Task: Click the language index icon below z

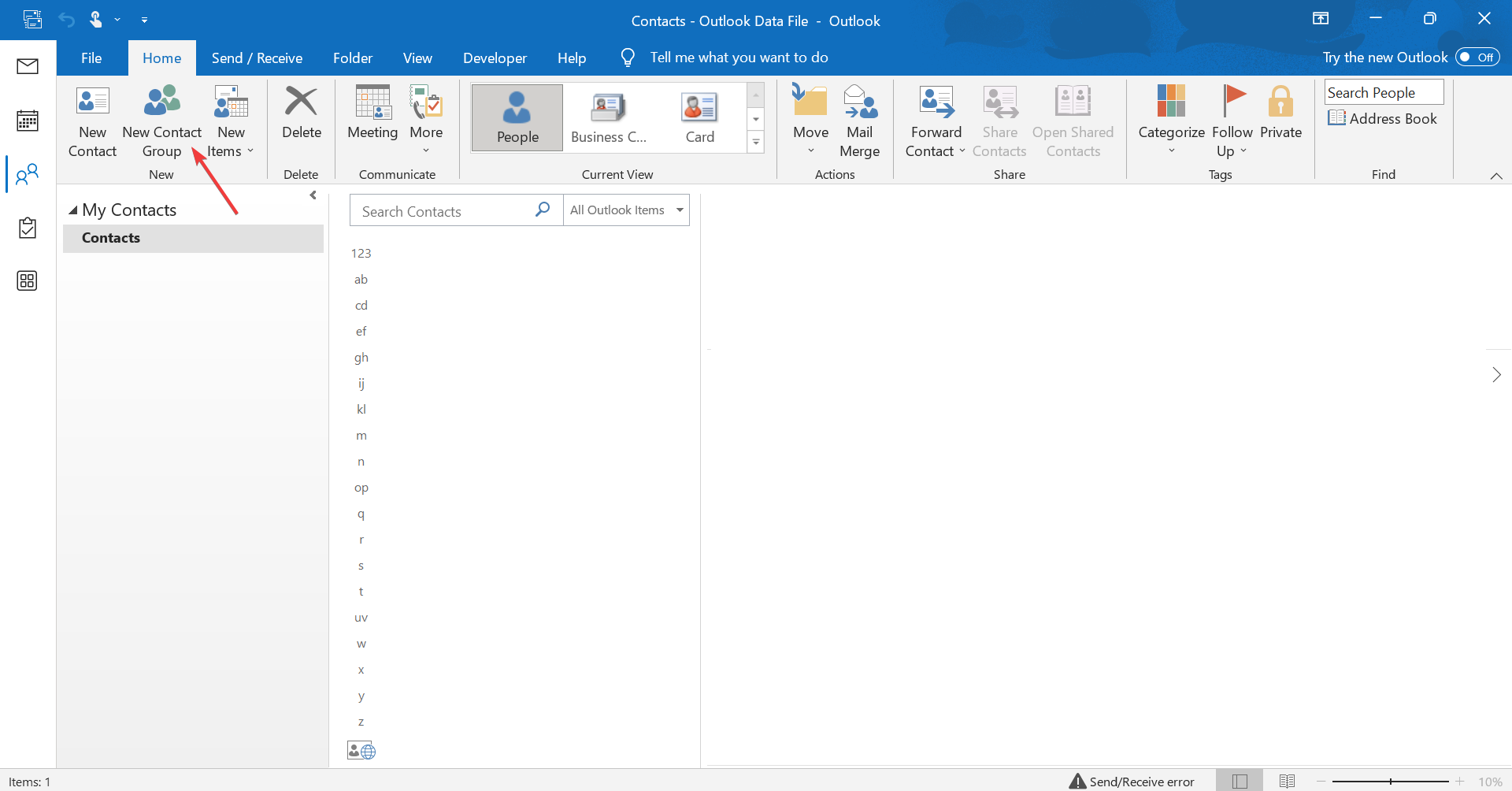Action: [361, 751]
